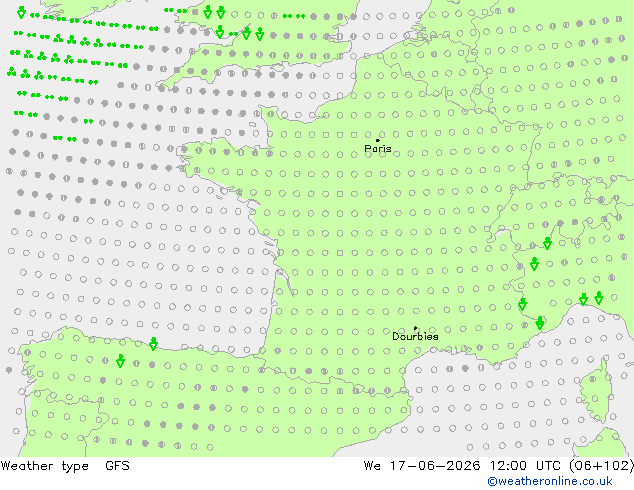Click the black dot marking Paris
This screenshot has height=490, width=634.
pos(378,140)
